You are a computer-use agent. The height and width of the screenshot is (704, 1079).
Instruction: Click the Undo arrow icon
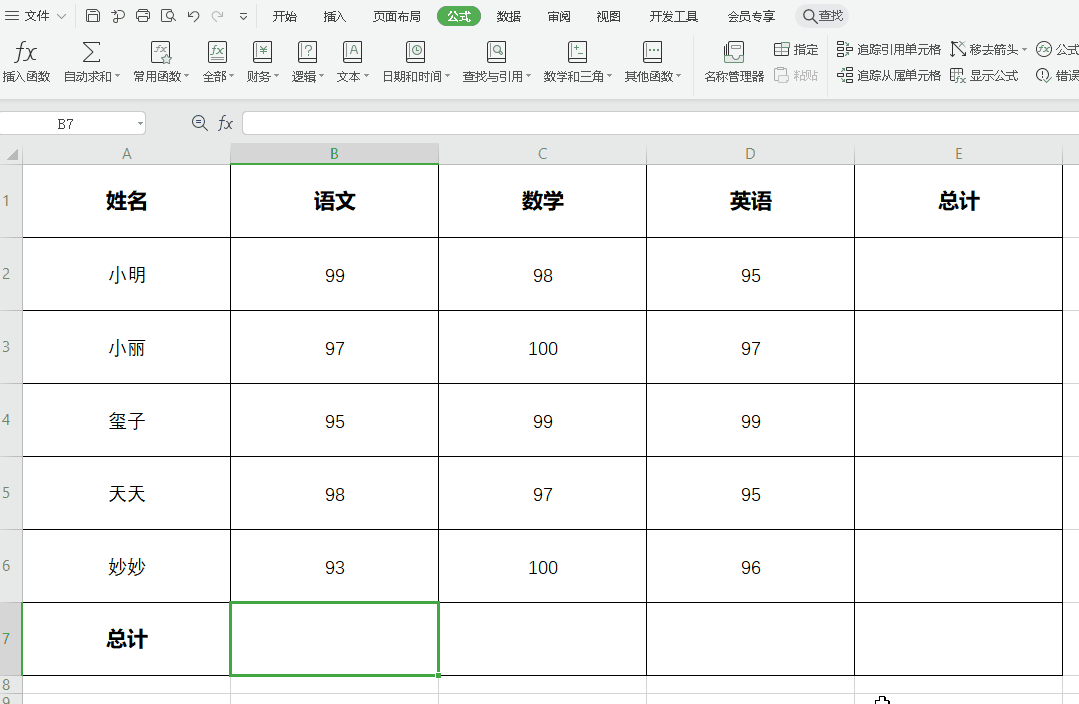pyautogui.click(x=191, y=15)
